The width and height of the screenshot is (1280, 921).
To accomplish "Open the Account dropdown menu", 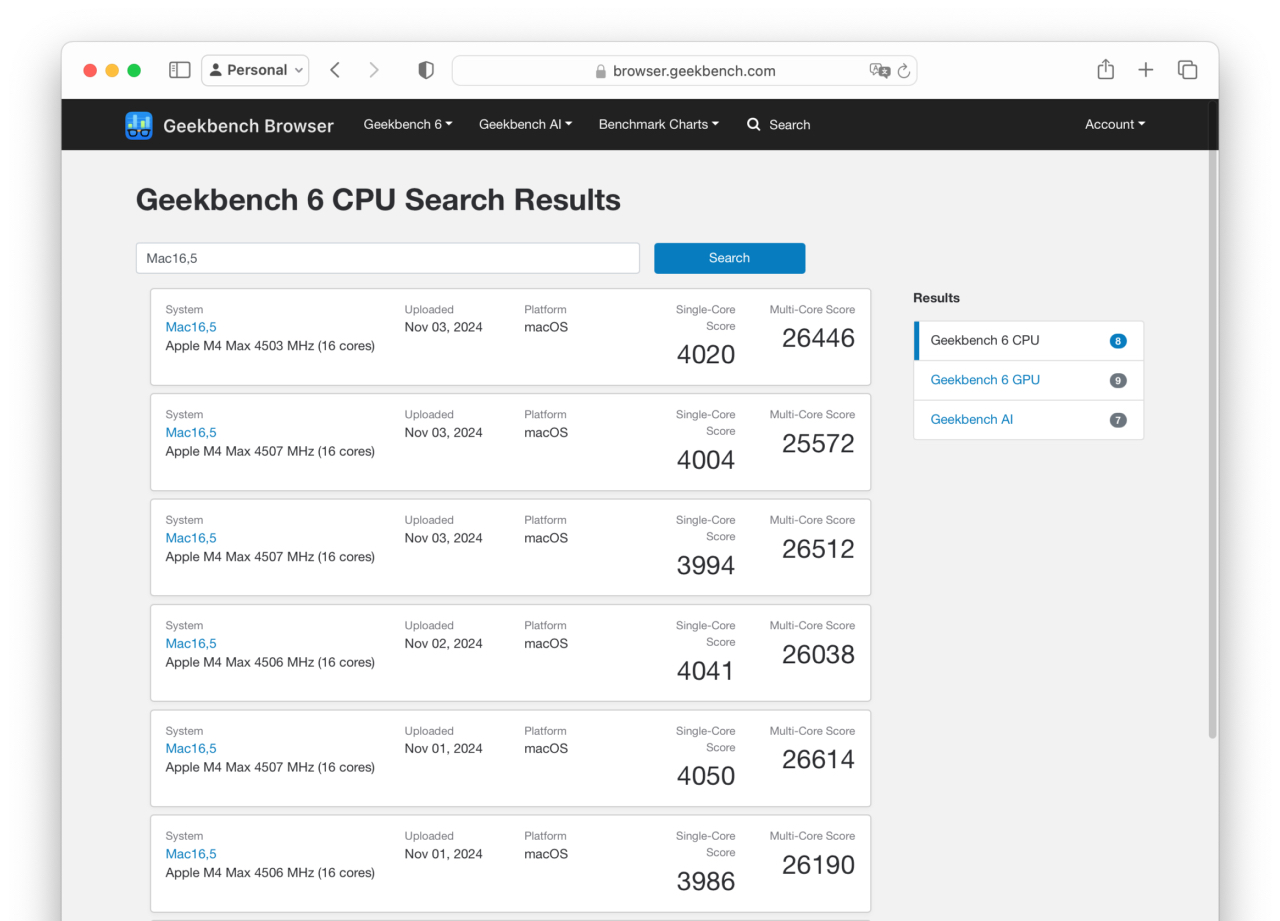I will click(1115, 124).
